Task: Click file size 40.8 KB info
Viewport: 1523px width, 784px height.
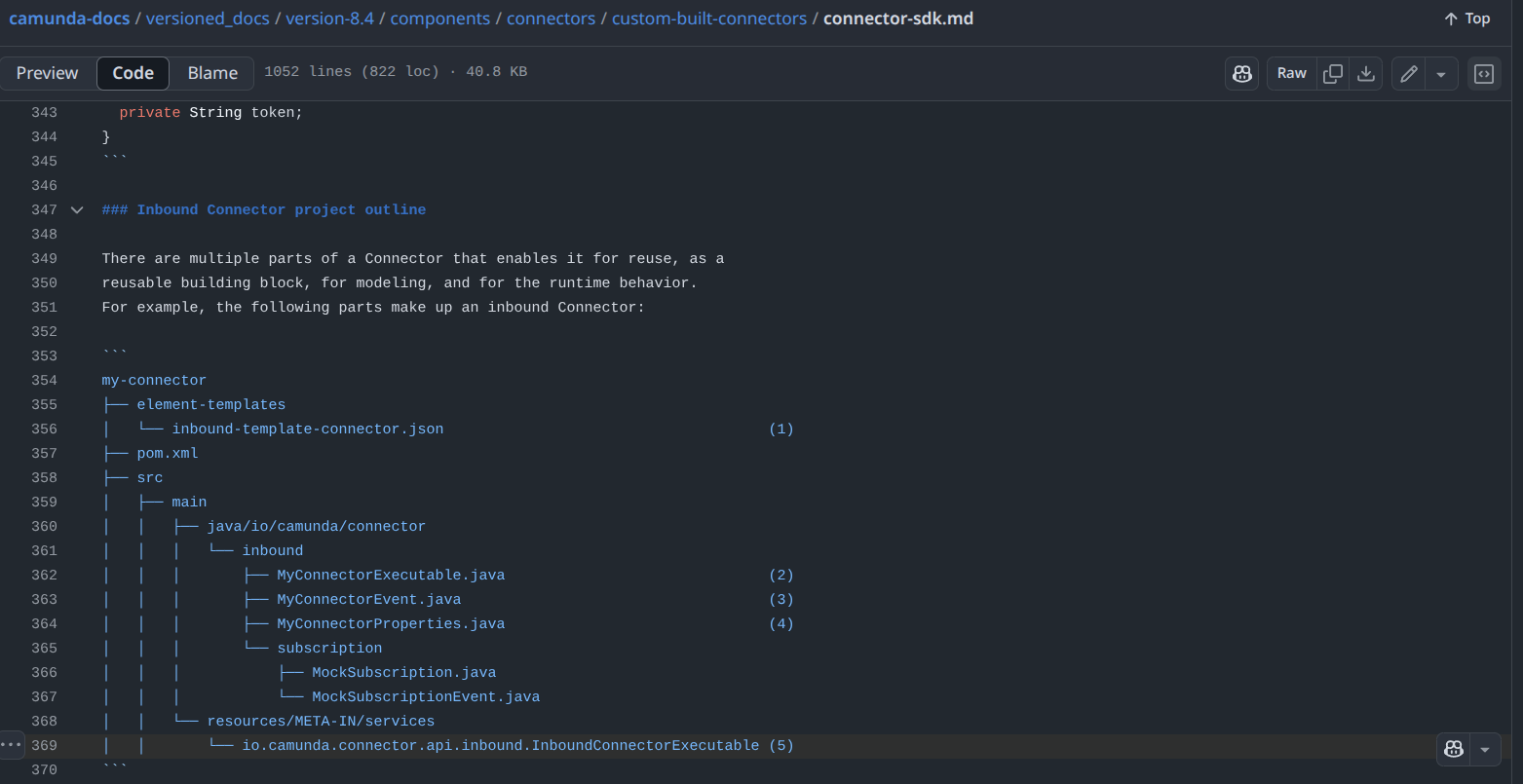Action: 498,72
